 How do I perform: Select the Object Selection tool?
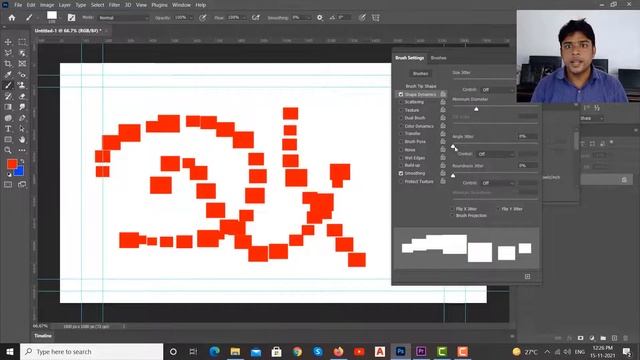pos(22,53)
